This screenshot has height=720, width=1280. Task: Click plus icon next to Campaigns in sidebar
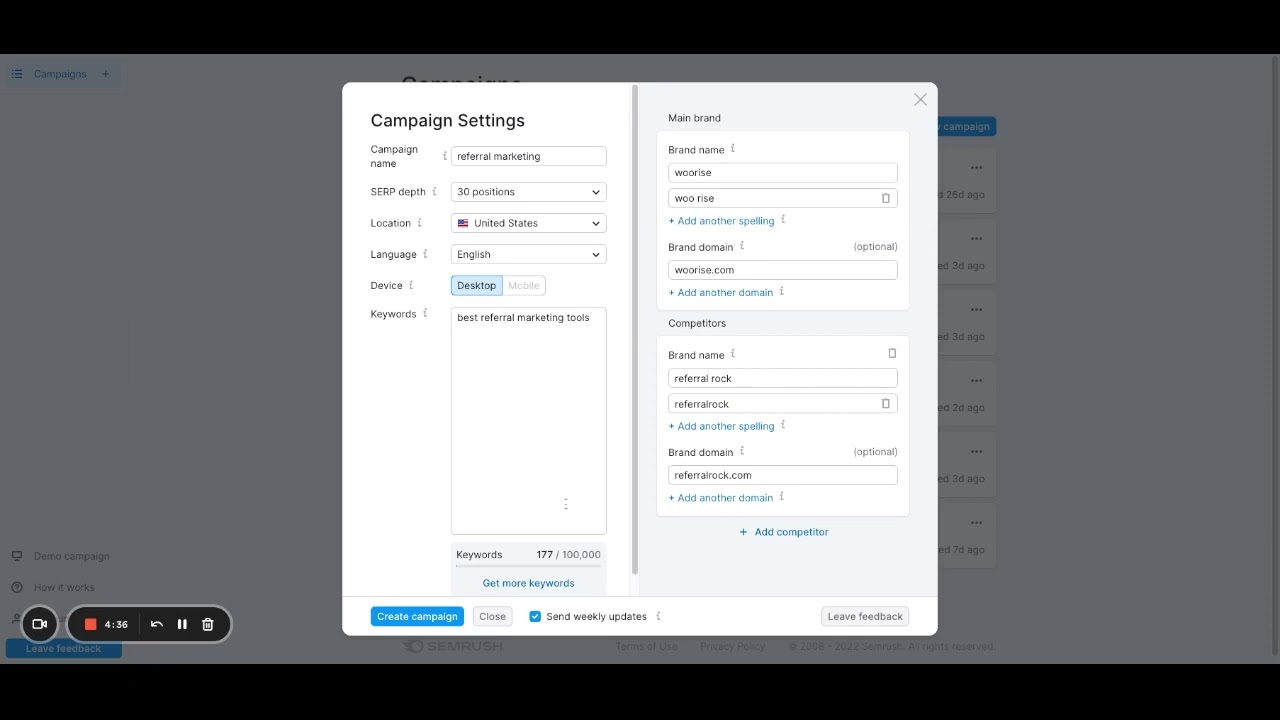pos(105,74)
